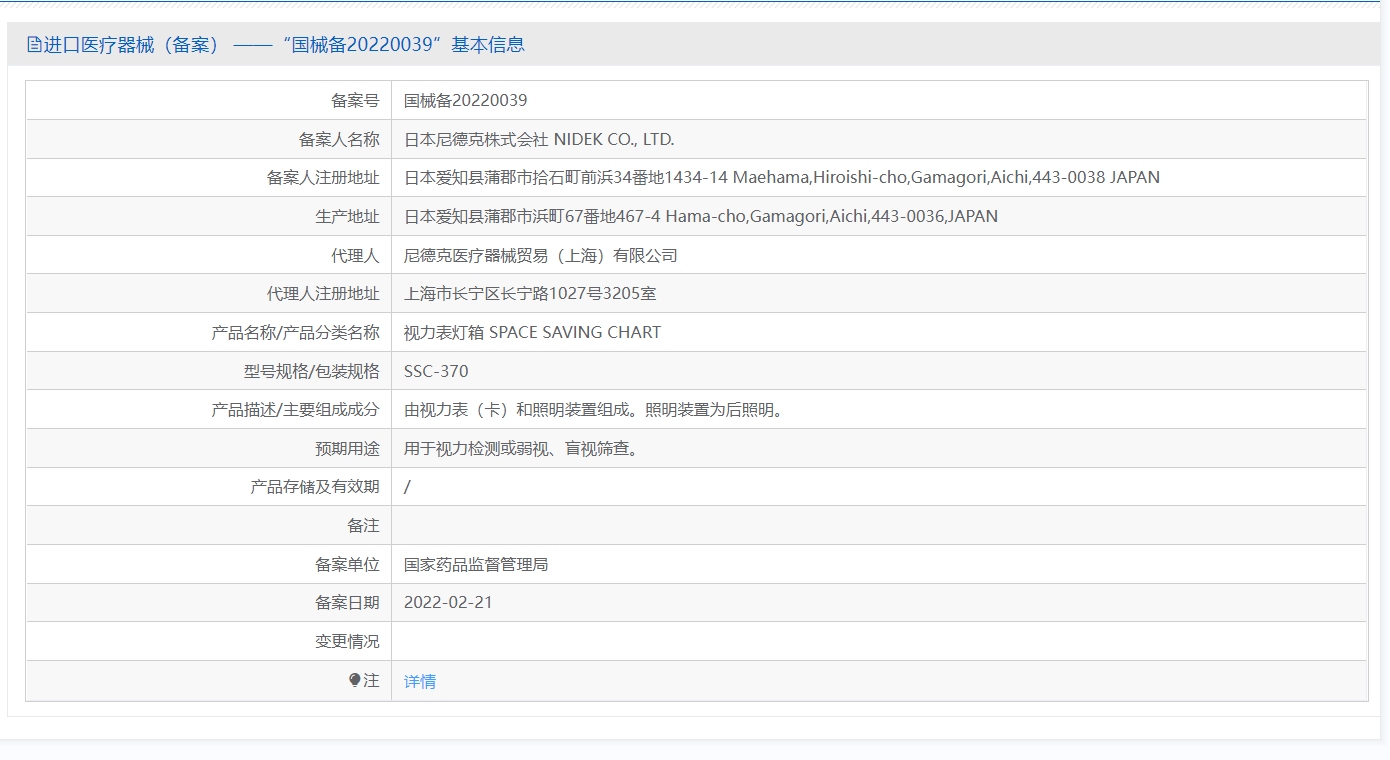The width and height of the screenshot is (1390, 760).
Task: Click the 产品名称/产品分类名称 label
Action: [x=295, y=332]
